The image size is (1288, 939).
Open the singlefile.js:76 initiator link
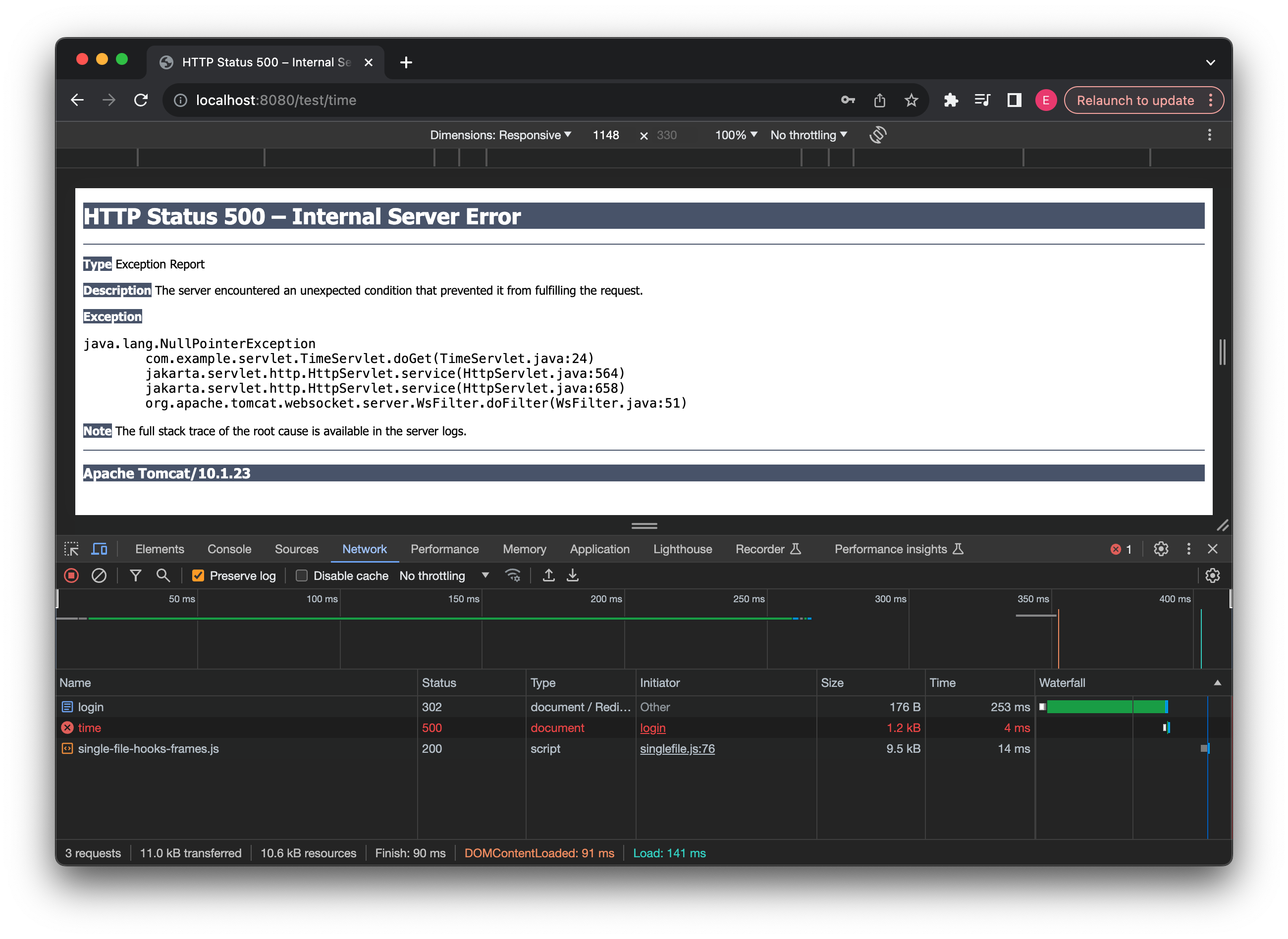click(677, 749)
